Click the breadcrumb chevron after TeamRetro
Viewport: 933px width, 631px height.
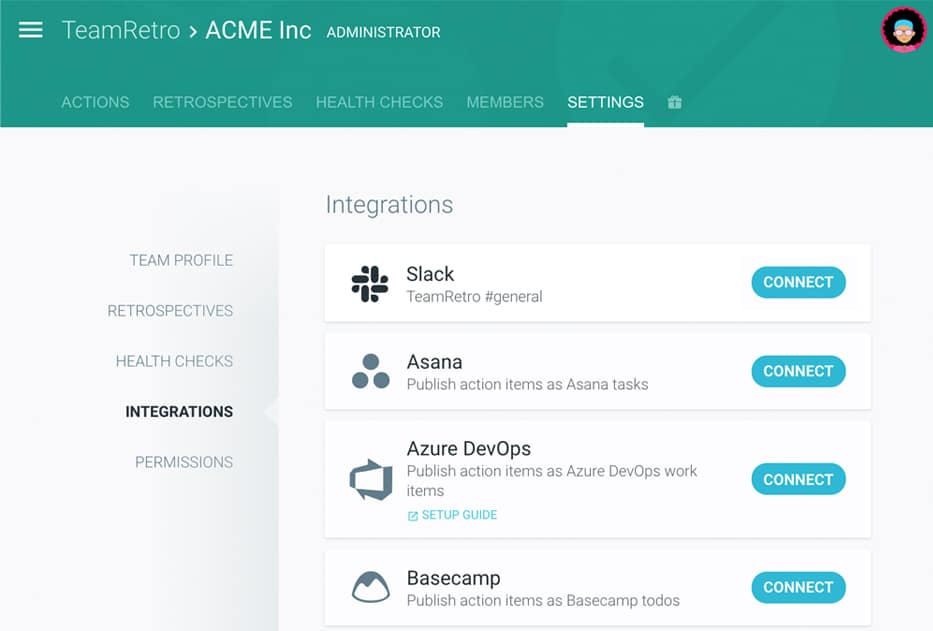tap(193, 32)
